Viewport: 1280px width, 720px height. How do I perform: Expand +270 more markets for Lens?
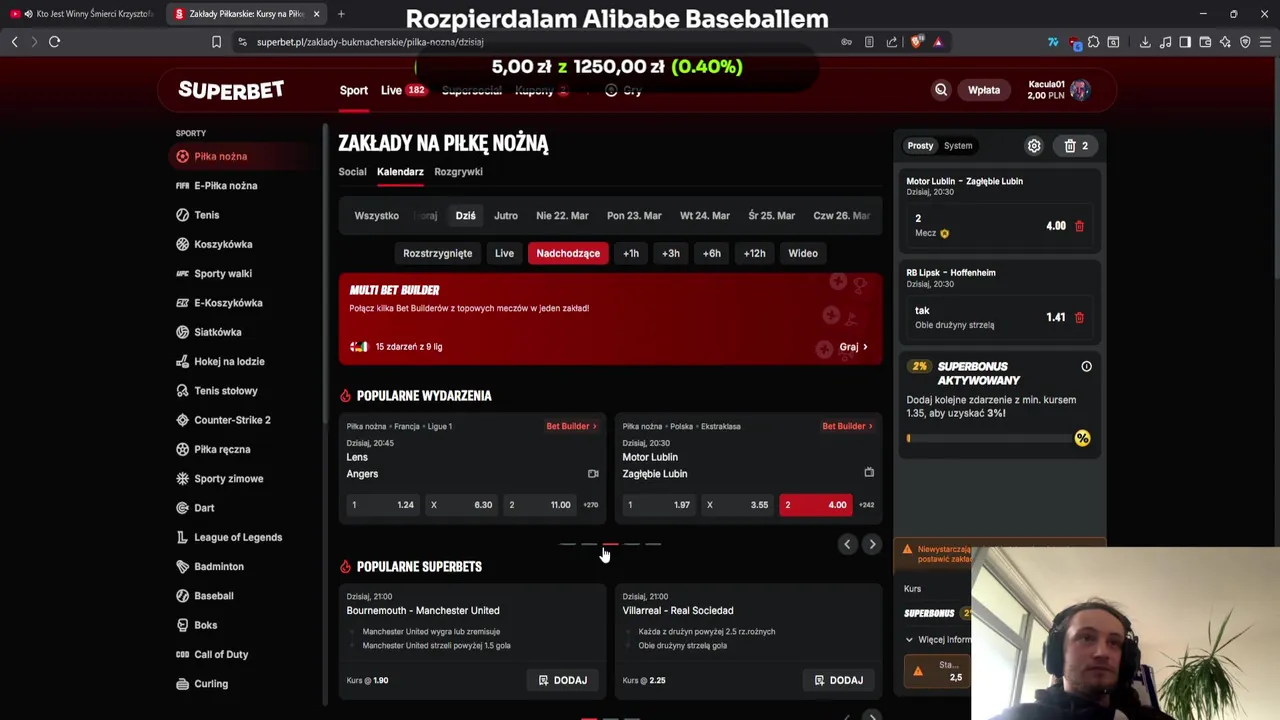coord(590,505)
